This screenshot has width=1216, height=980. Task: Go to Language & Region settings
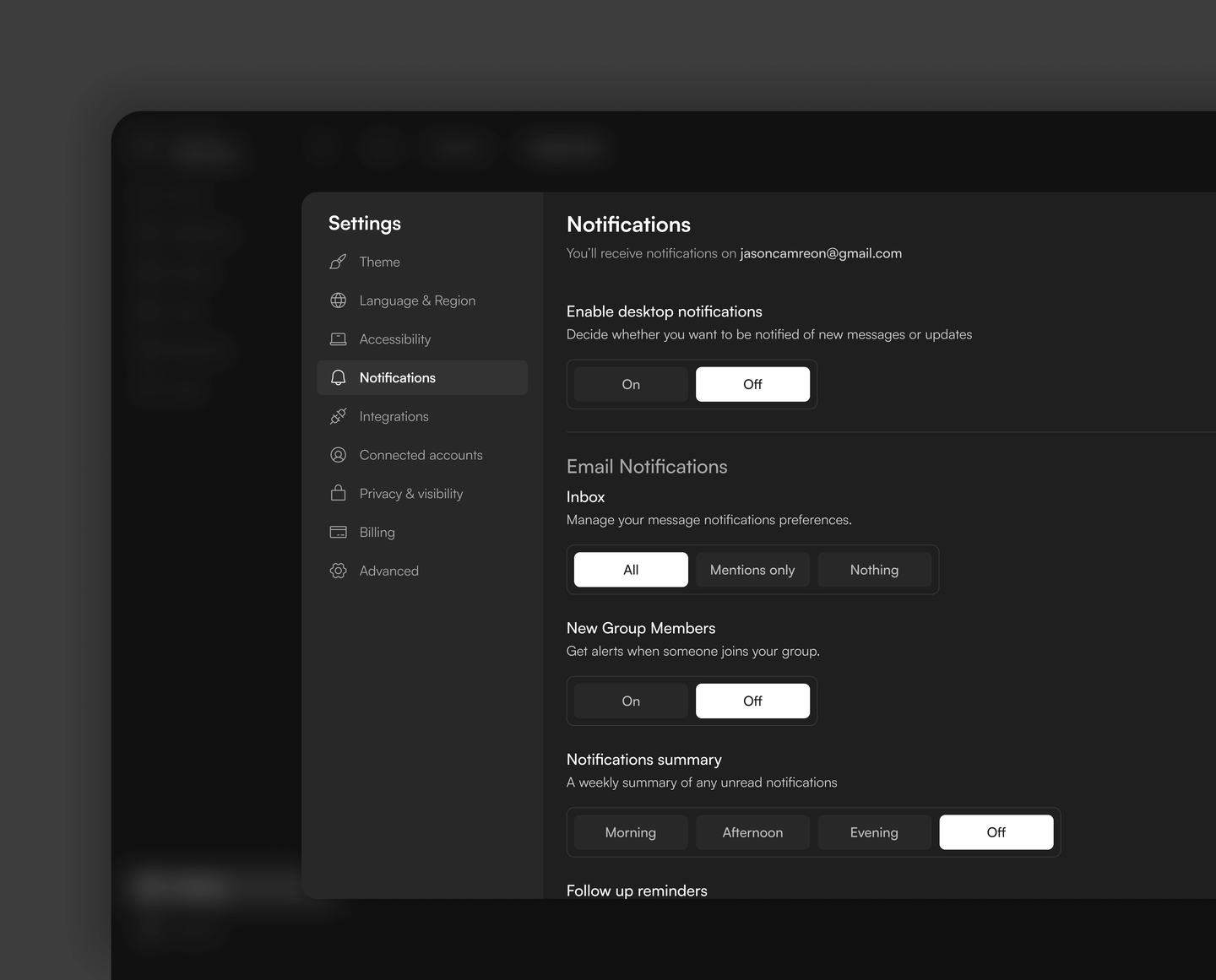[422, 300]
